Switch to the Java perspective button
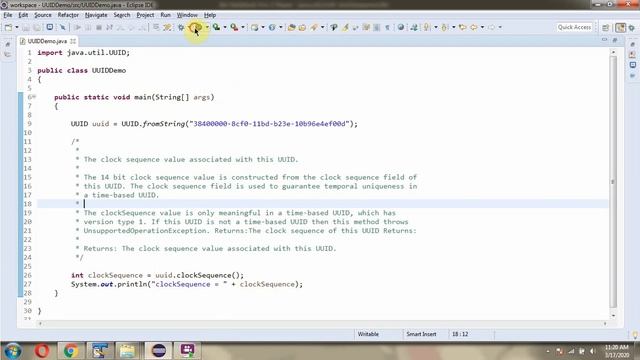 click(x=620, y=27)
